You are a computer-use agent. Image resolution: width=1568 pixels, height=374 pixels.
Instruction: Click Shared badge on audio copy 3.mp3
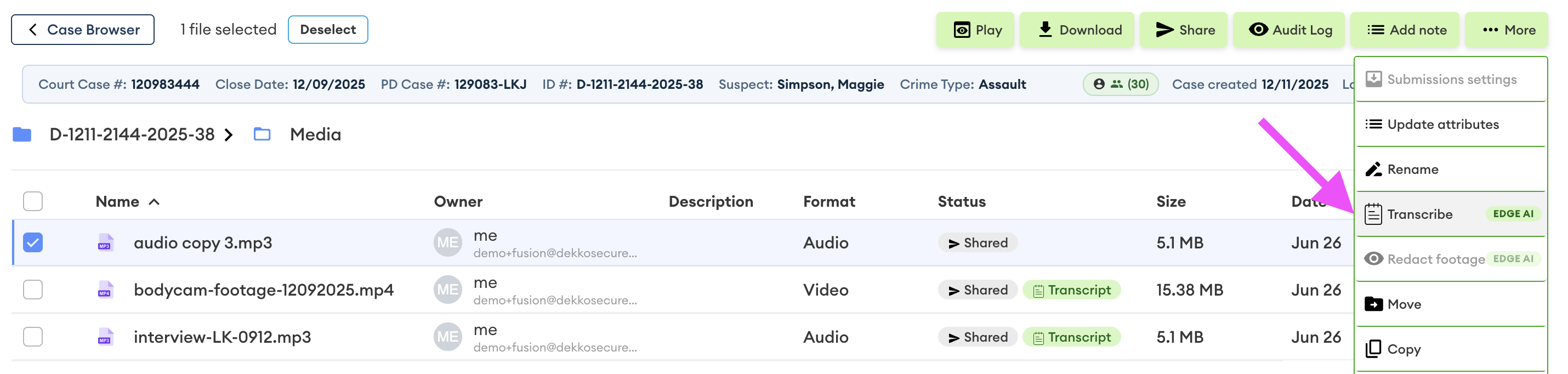point(978,243)
